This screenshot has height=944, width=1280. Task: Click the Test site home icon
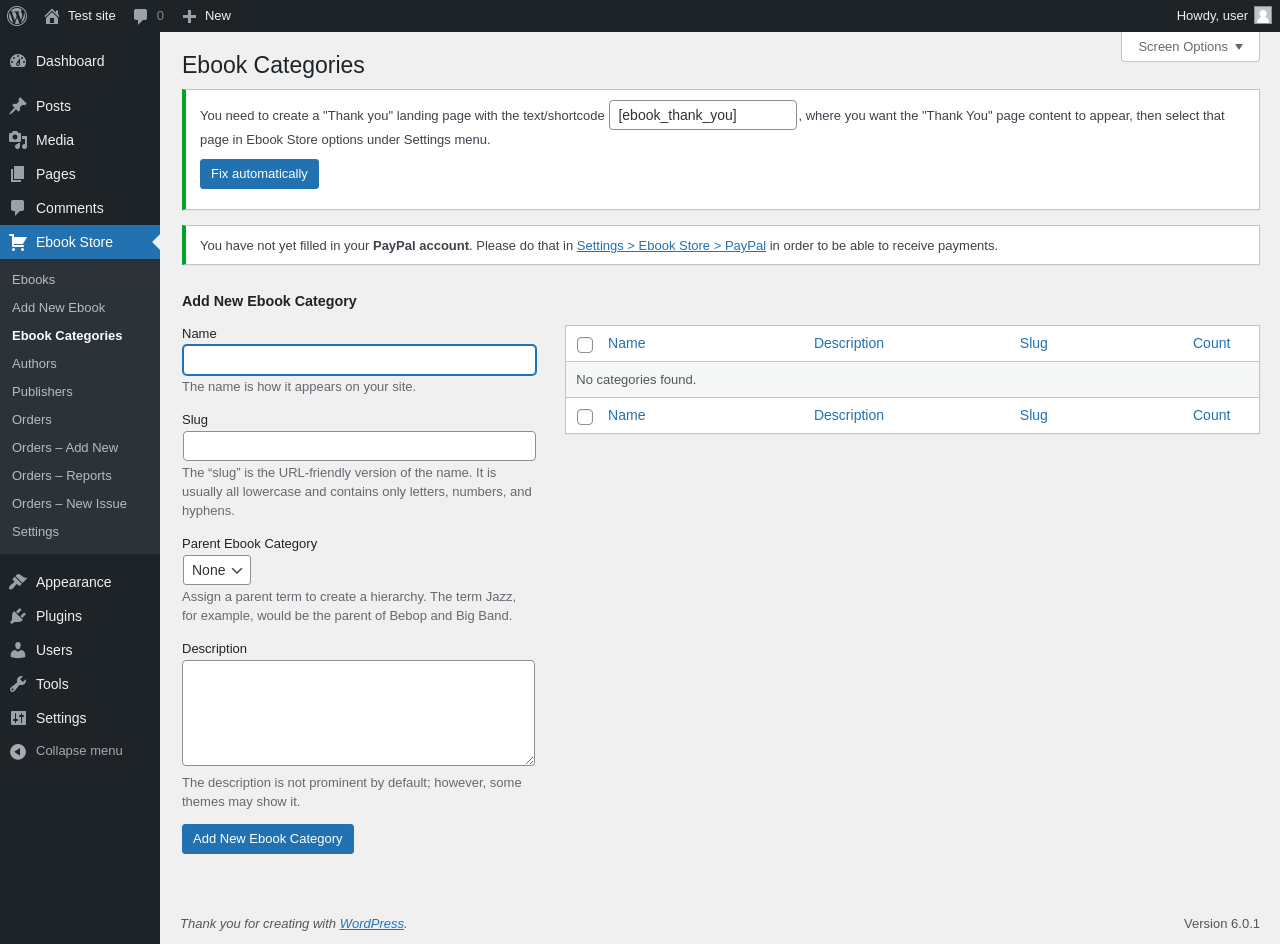(52, 16)
